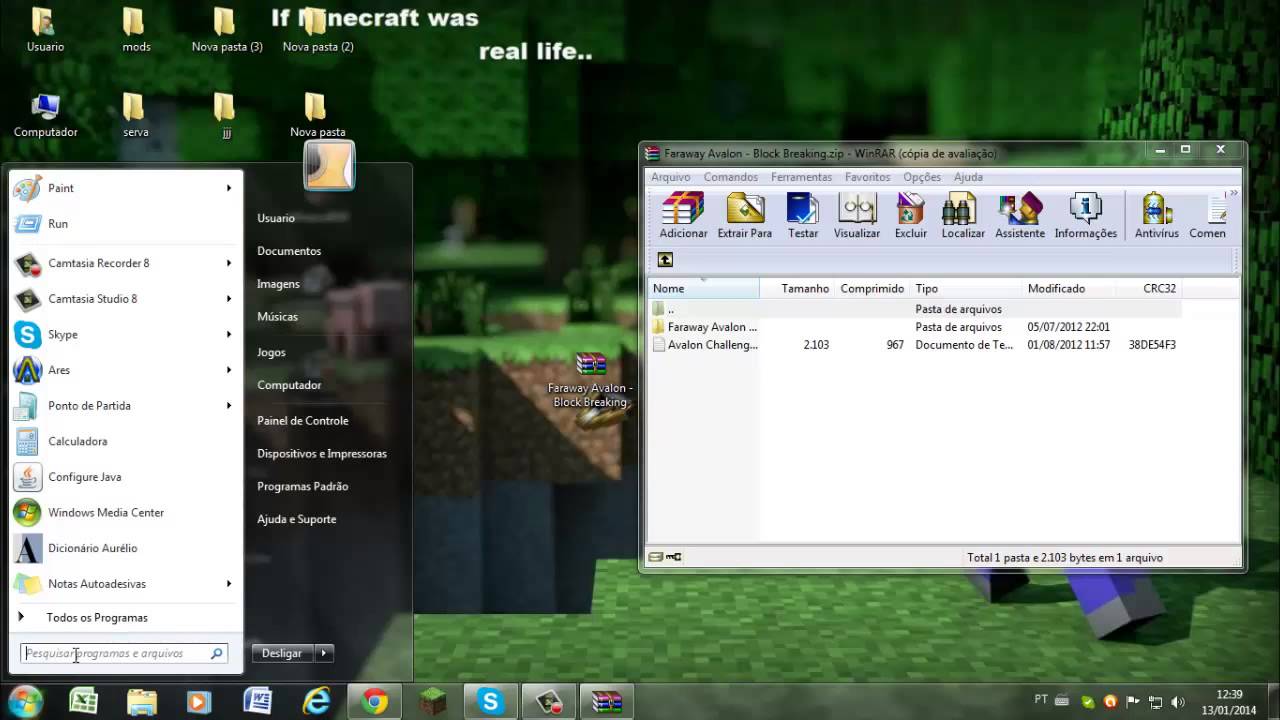1280x720 pixels.
Task: Click the user account picture thumbnail
Action: (x=329, y=165)
